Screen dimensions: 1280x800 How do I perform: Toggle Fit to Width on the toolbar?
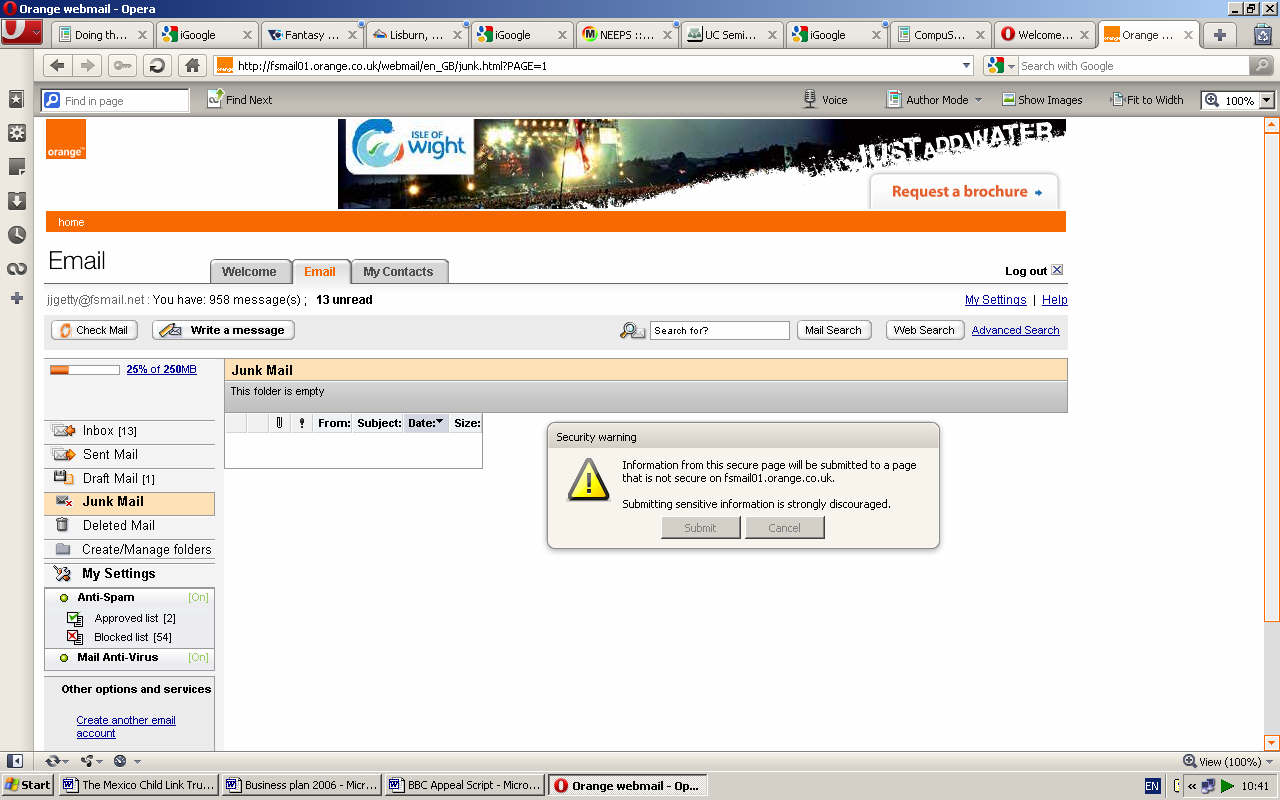[1147, 100]
